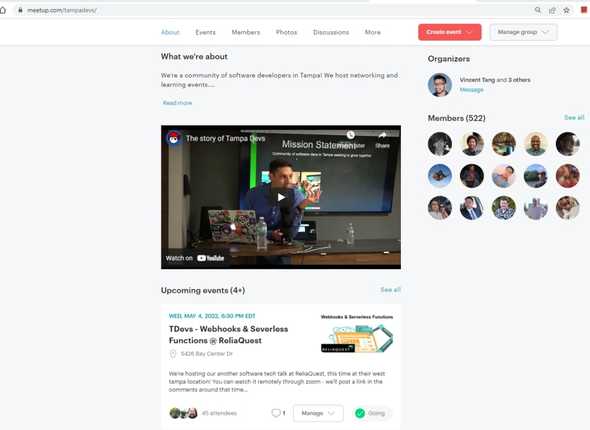This screenshot has width=590, height=430.
Task: Click Message link under organizer name
Action: tap(471, 90)
